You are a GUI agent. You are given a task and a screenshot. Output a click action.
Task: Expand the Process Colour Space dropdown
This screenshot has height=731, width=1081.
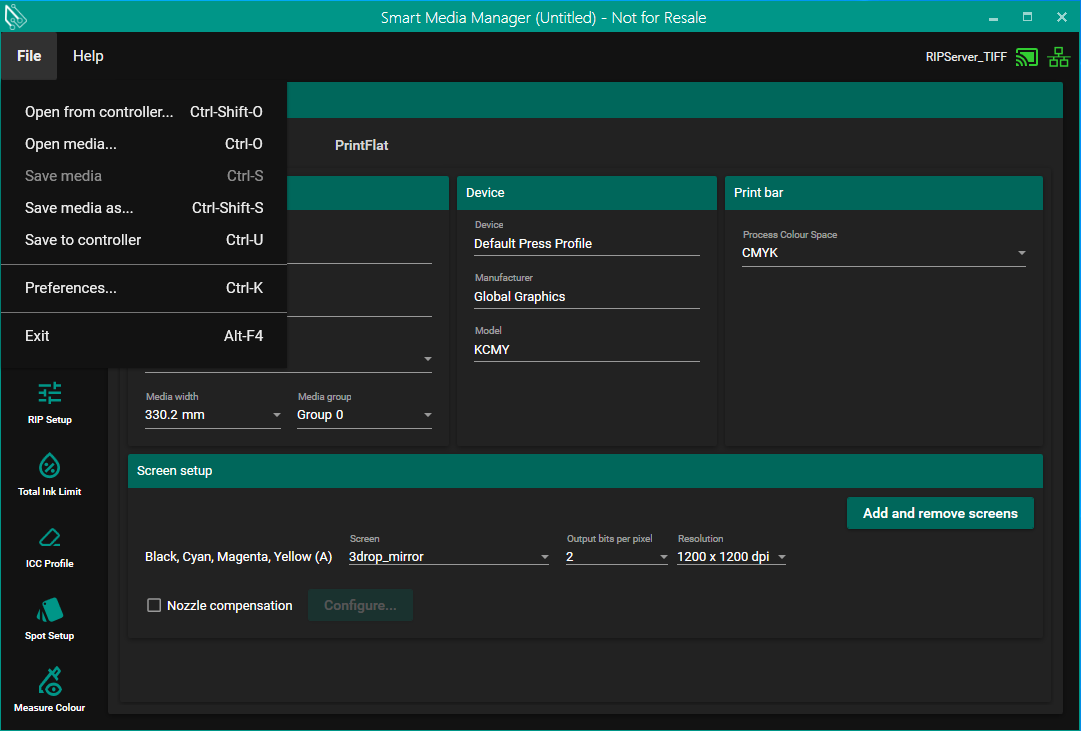click(x=884, y=253)
